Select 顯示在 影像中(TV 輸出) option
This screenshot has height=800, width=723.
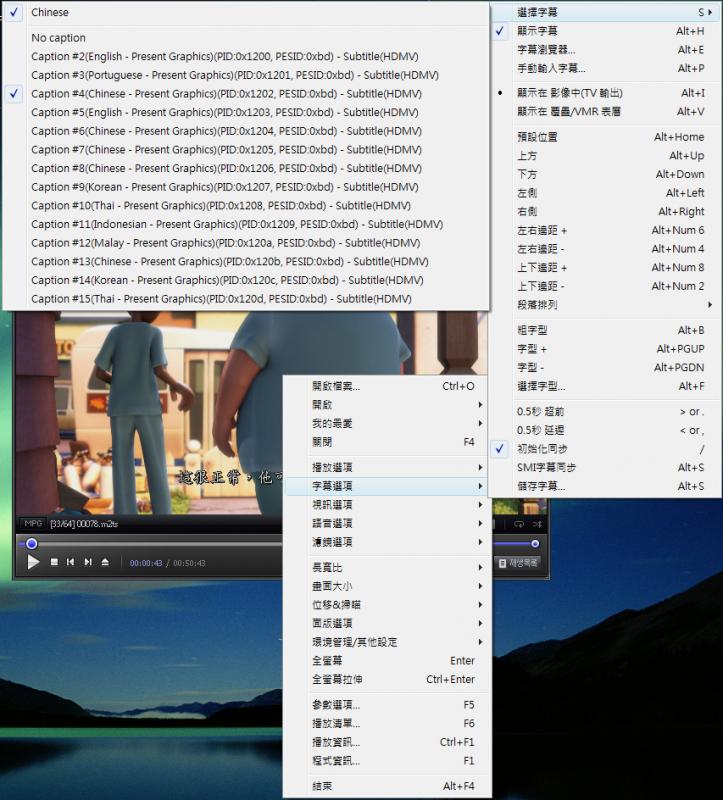(x=605, y=93)
